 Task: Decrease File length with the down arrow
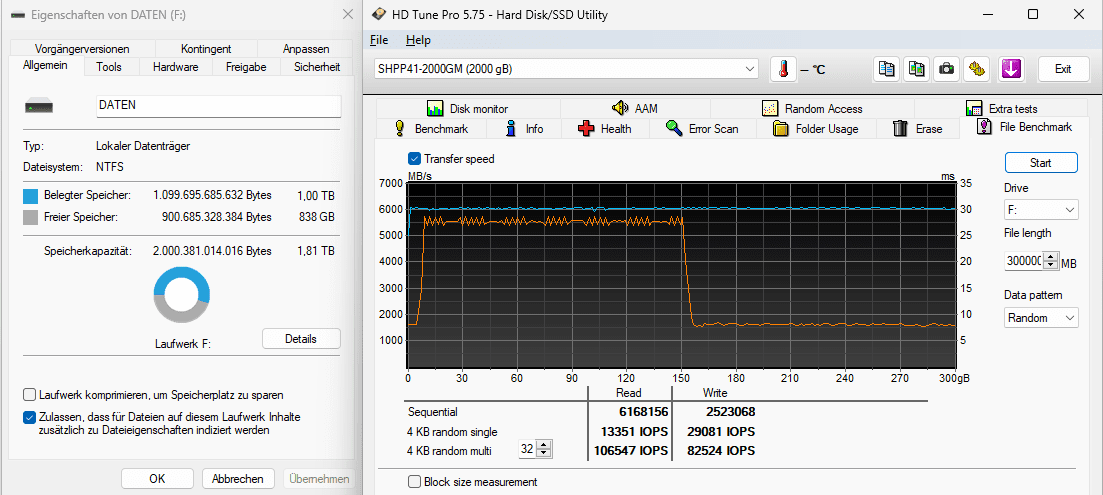pyautogui.click(x=1052, y=266)
